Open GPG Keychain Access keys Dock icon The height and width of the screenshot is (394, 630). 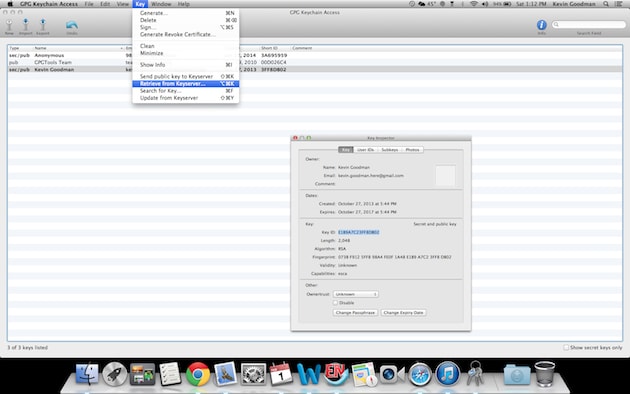(x=475, y=374)
